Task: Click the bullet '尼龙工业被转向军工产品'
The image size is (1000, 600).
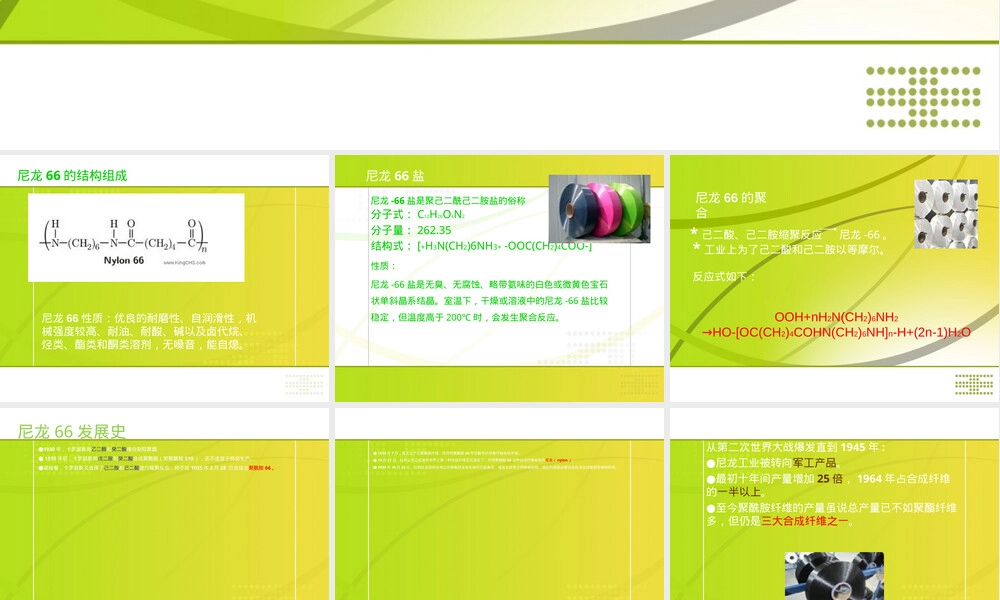Action: 774,463
